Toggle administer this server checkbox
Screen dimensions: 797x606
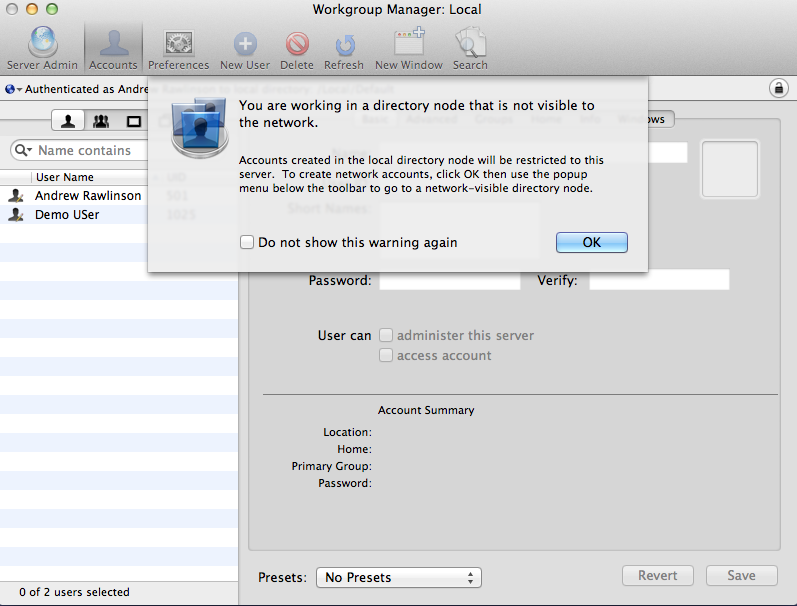386,335
